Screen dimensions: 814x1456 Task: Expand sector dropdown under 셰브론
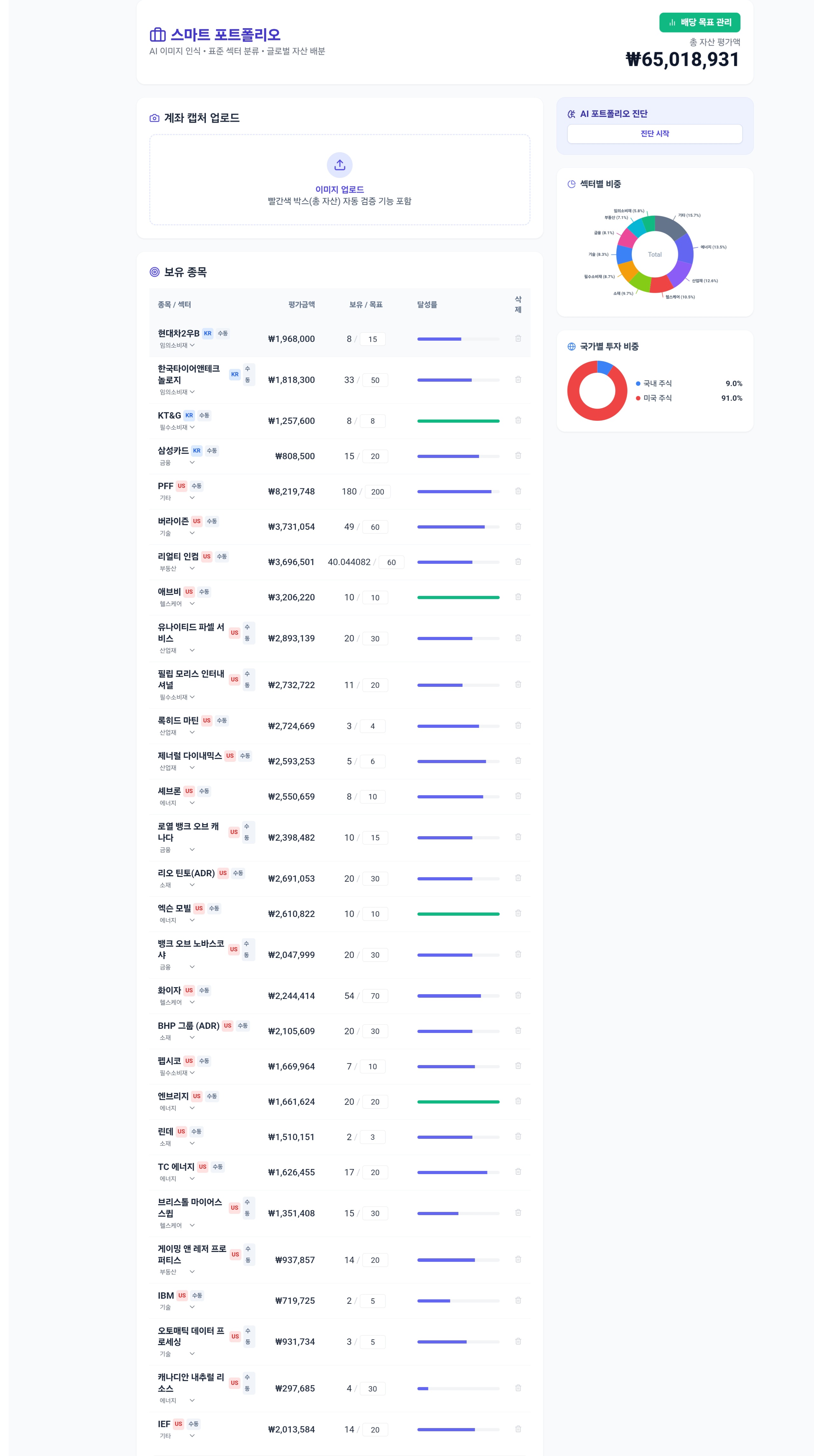click(x=177, y=803)
